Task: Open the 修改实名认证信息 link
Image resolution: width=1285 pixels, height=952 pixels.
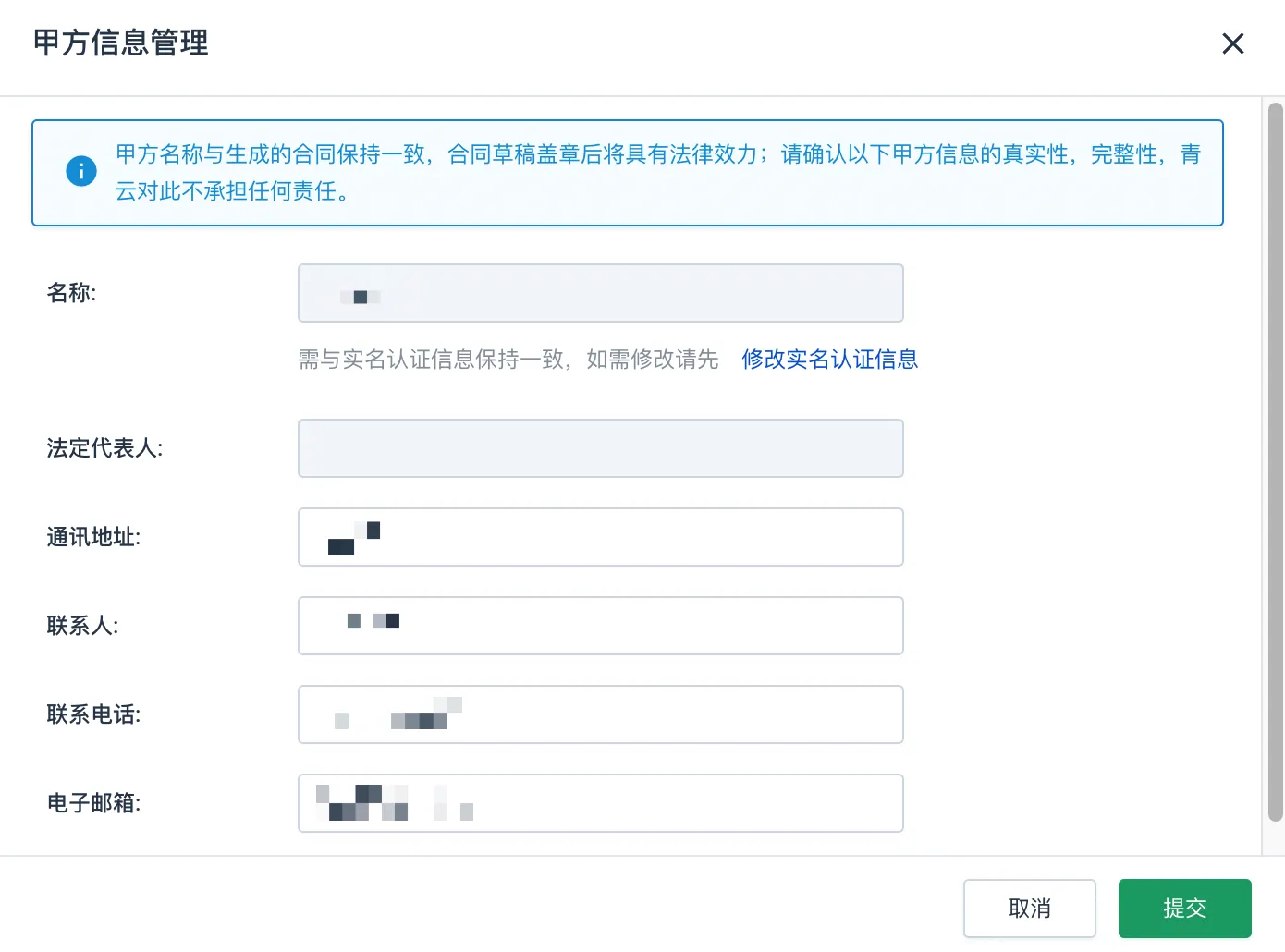Action: (829, 360)
